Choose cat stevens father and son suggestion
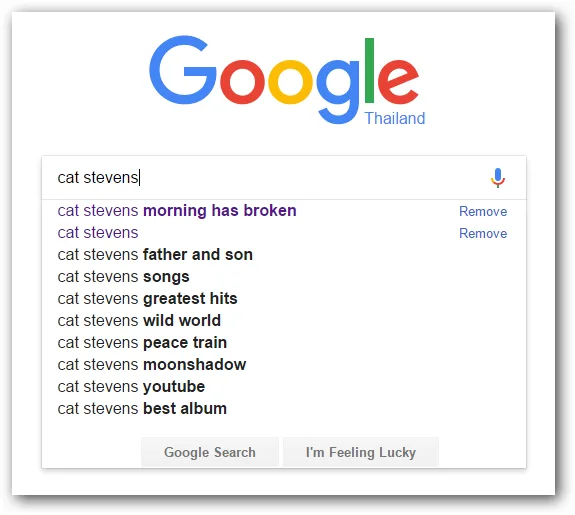The width and height of the screenshot is (575, 515). [x=155, y=255]
